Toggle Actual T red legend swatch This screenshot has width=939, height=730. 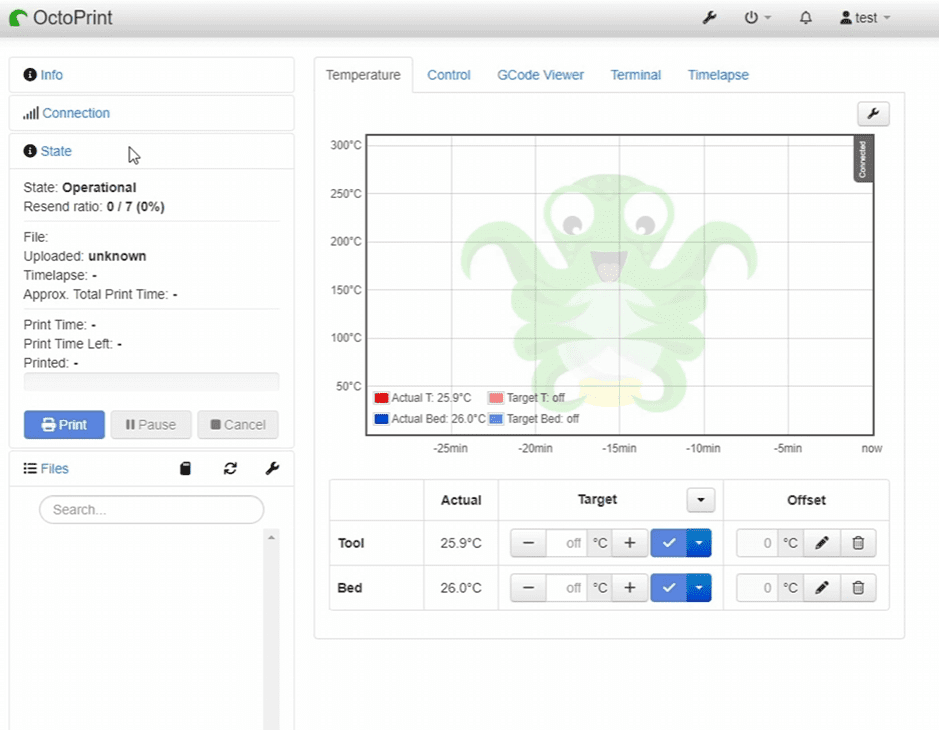point(381,398)
